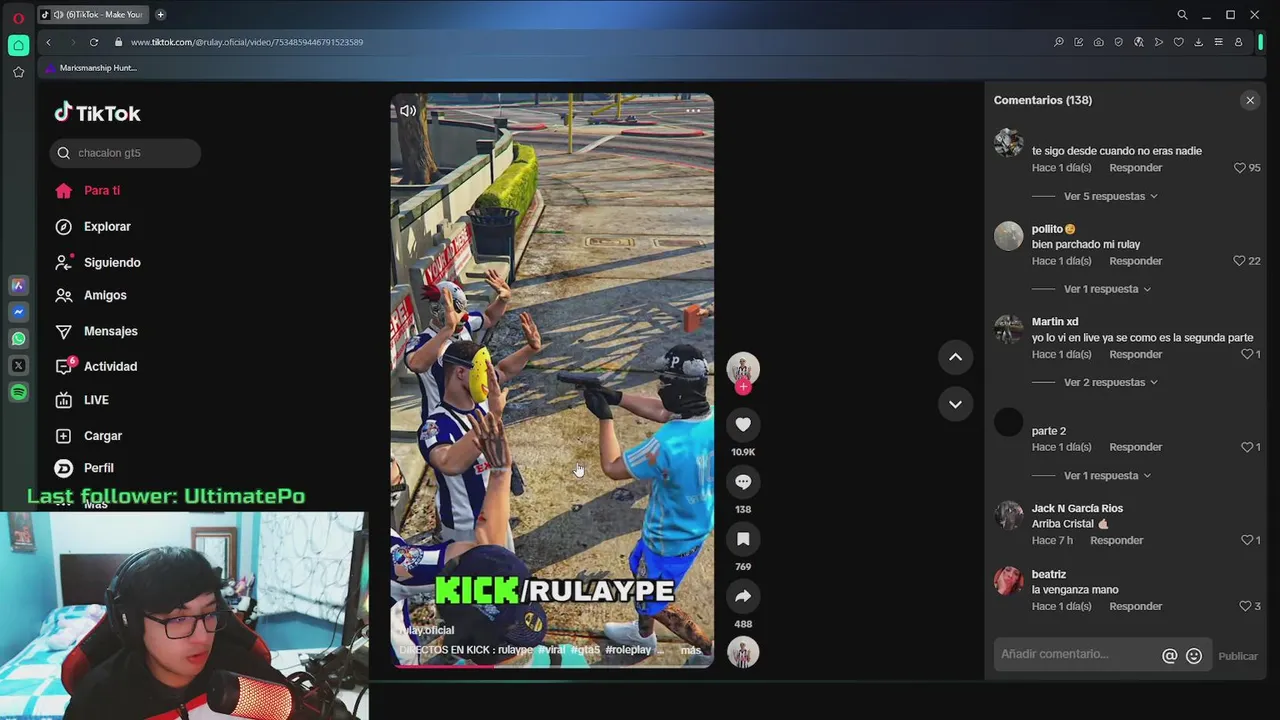The width and height of the screenshot is (1280, 720).
Task: Open Opera easy setup menu icon
Action: point(1218,42)
